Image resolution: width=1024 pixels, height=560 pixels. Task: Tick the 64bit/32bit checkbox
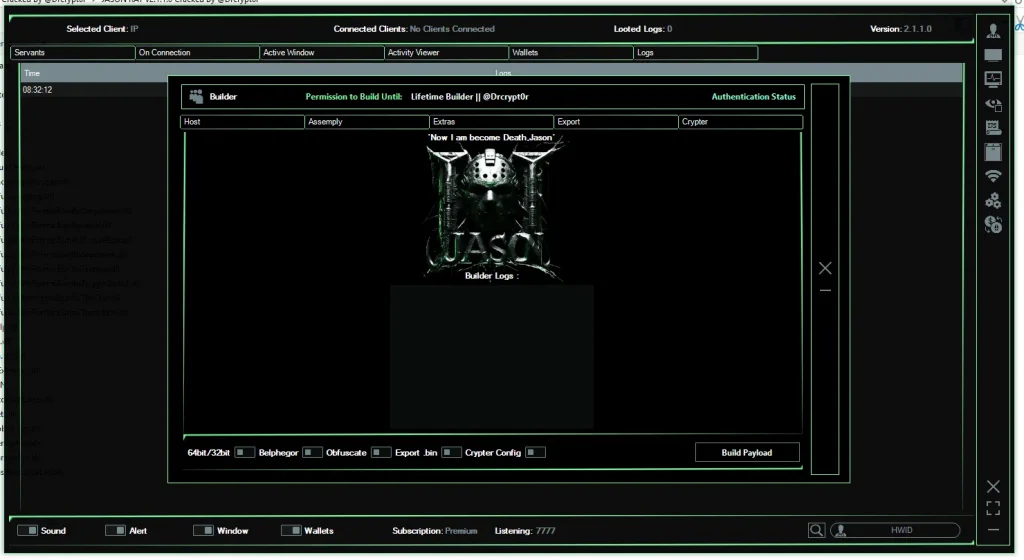[x=245, y=452]
